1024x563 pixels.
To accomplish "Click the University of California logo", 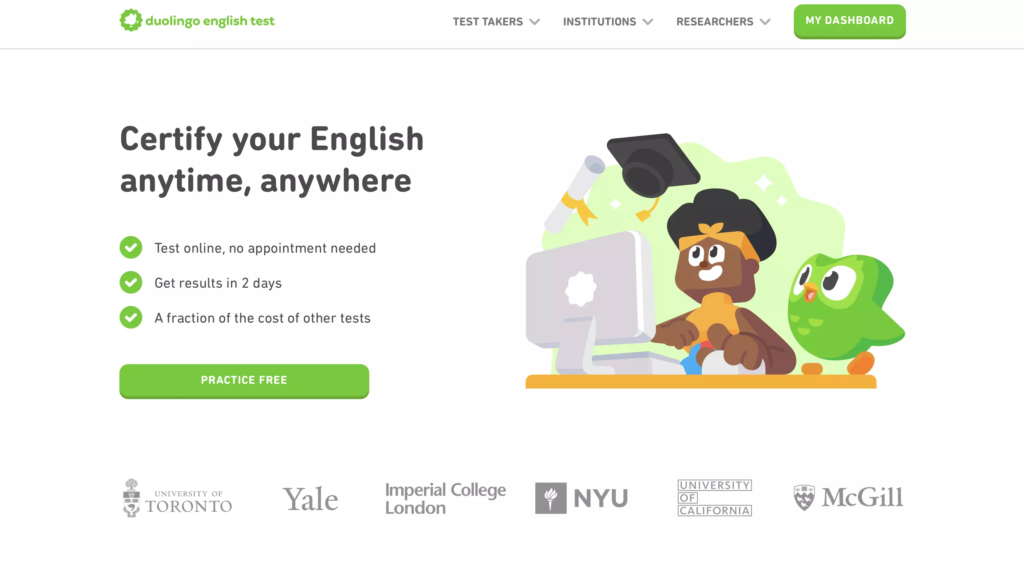I will click(x=714, y=497).
